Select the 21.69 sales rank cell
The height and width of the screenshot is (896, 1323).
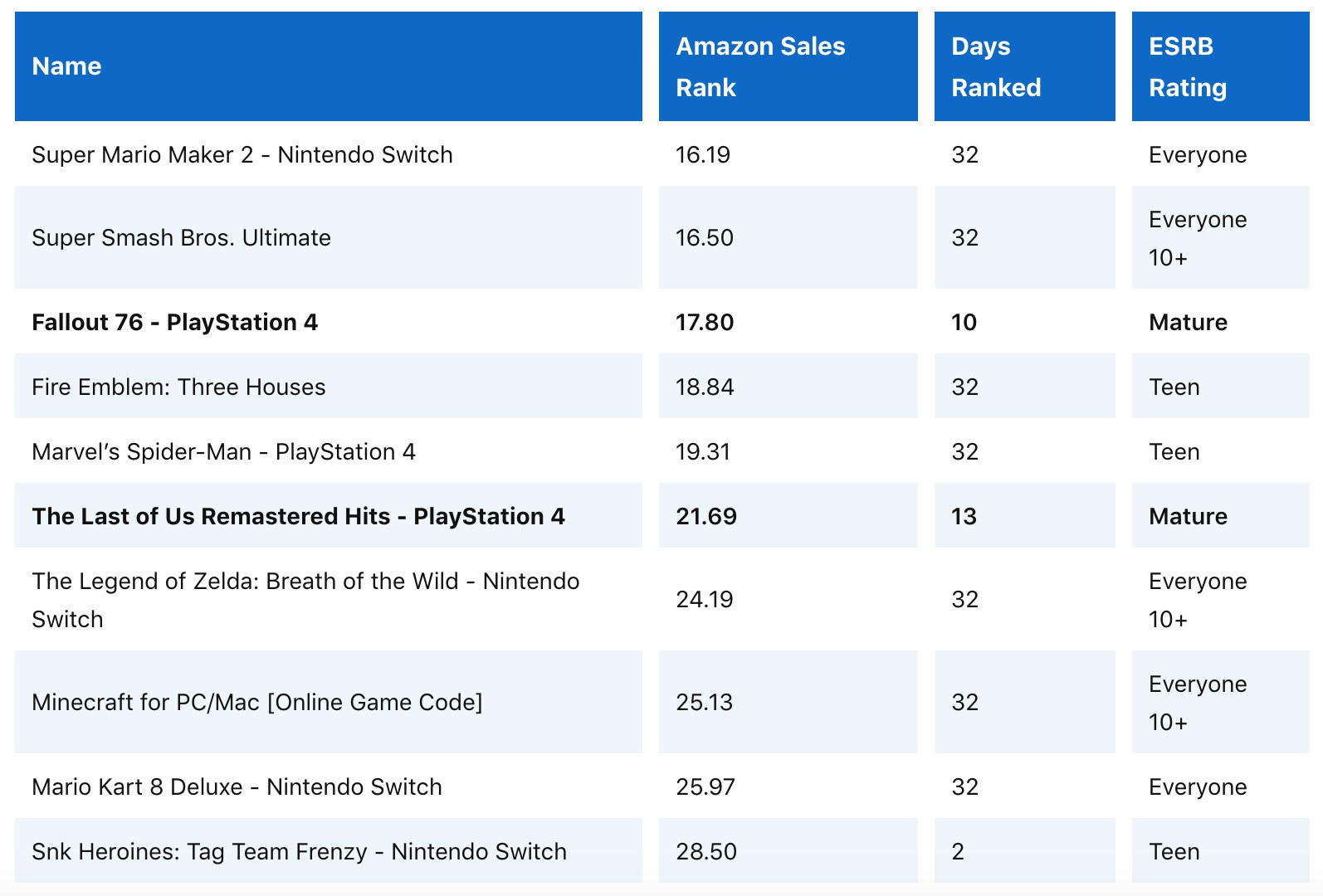706,517
